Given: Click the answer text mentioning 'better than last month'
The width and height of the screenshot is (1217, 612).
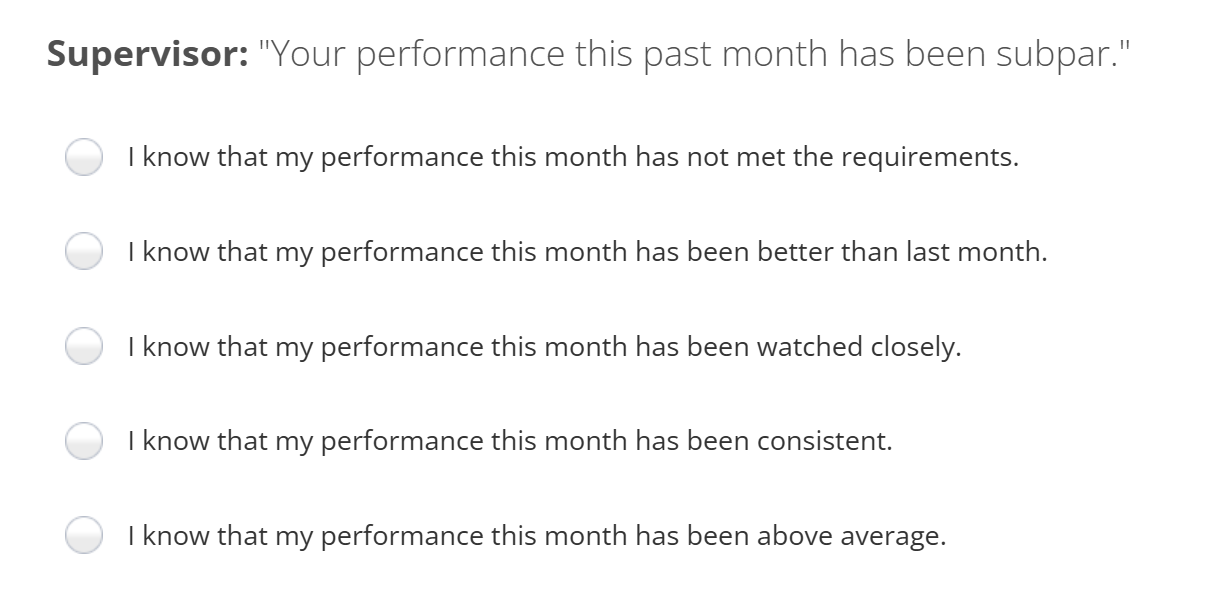Looking at the screenshot, I should click(585, 252).
